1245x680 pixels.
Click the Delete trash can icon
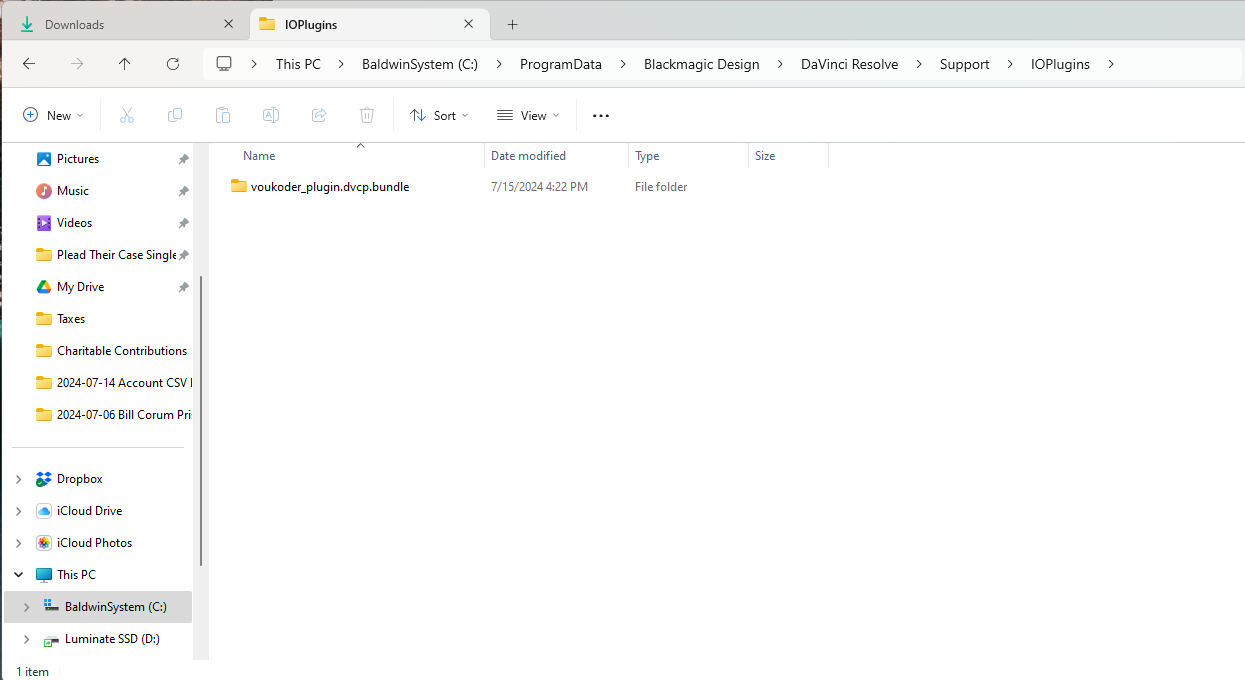[x=367, y=116]
